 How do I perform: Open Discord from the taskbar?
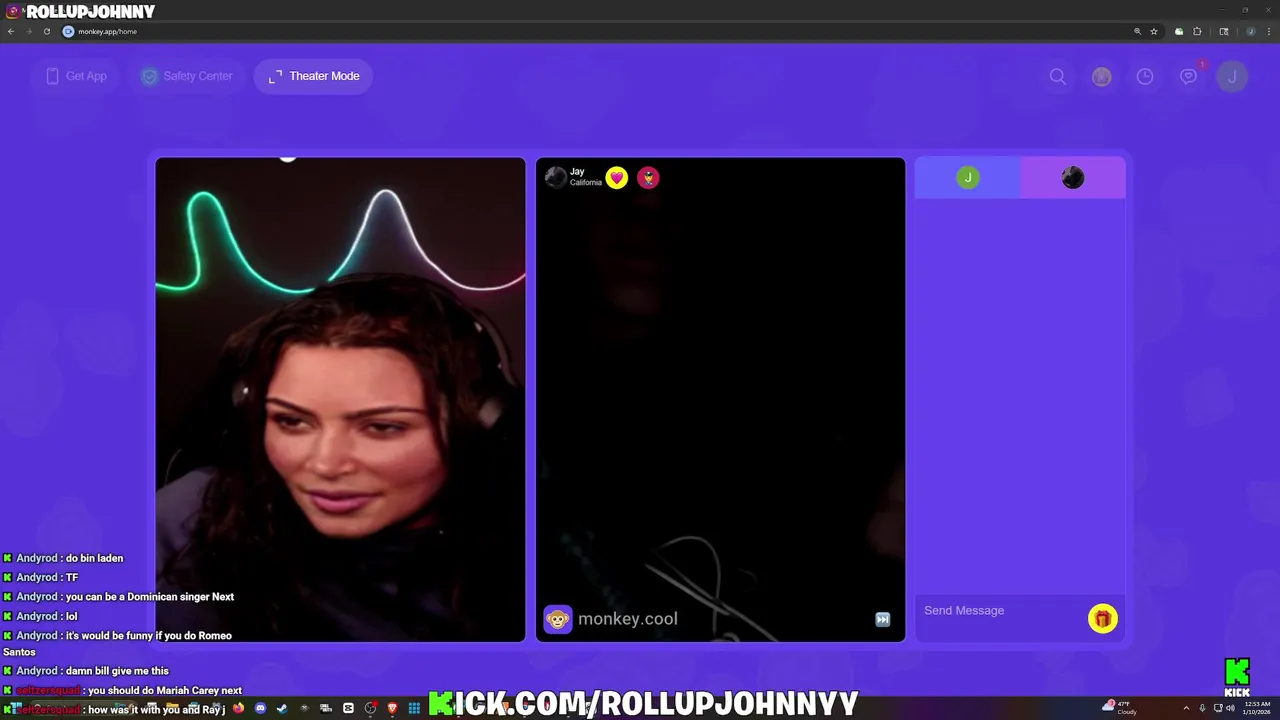pyautogui.click(x=260, y=708)
